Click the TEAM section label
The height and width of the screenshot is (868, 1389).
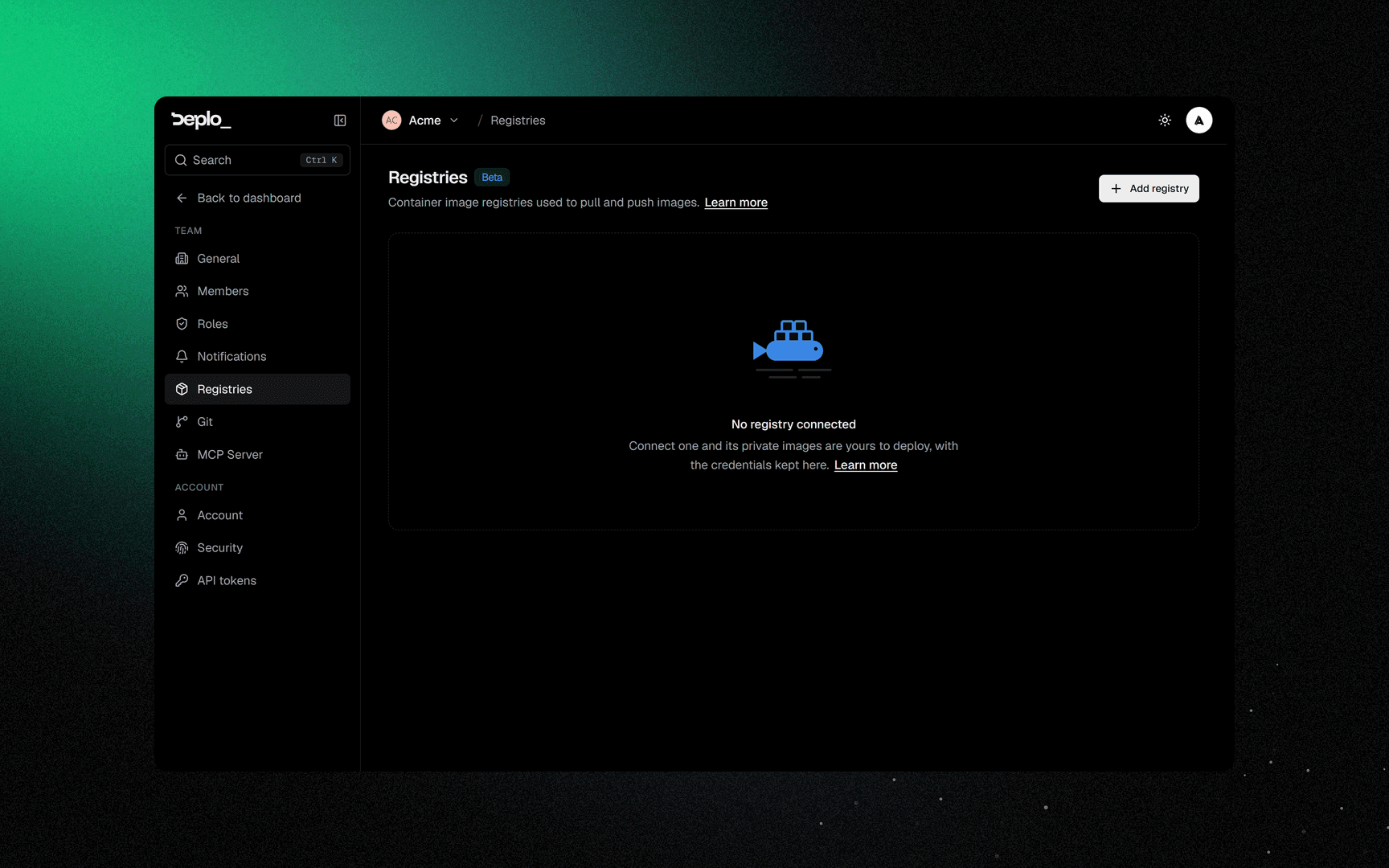point(188,231)
